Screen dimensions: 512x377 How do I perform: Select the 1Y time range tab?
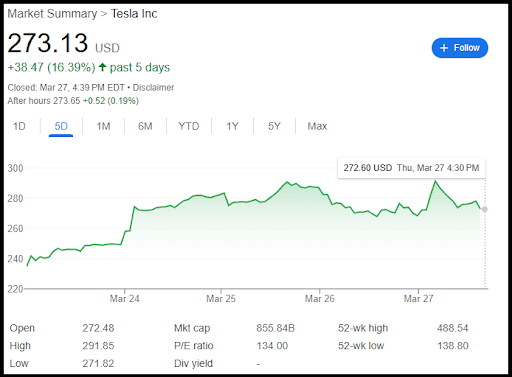[x=232, y=126]
